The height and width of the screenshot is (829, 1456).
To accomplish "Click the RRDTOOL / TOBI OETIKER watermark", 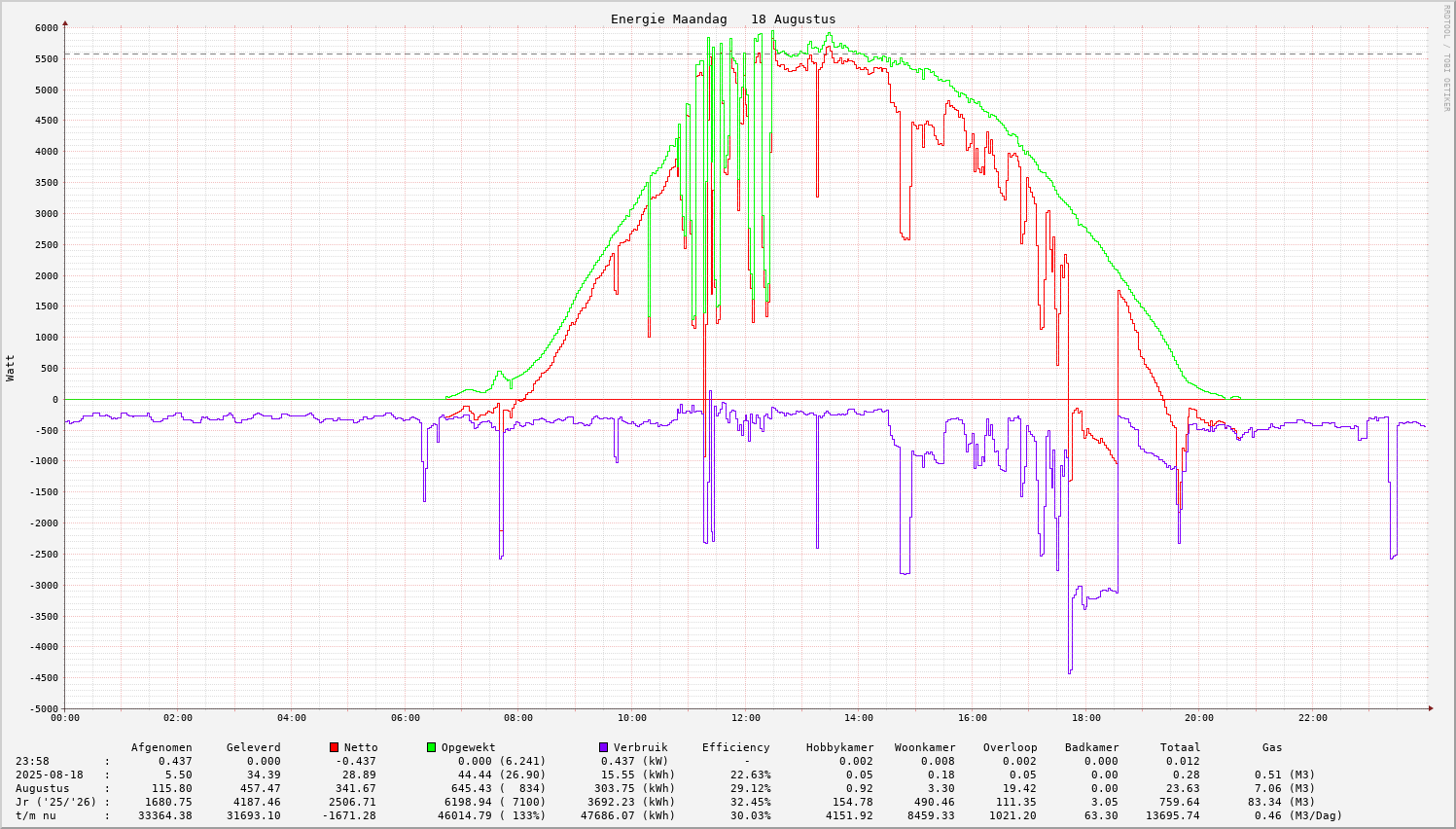I will (1446, 56).
